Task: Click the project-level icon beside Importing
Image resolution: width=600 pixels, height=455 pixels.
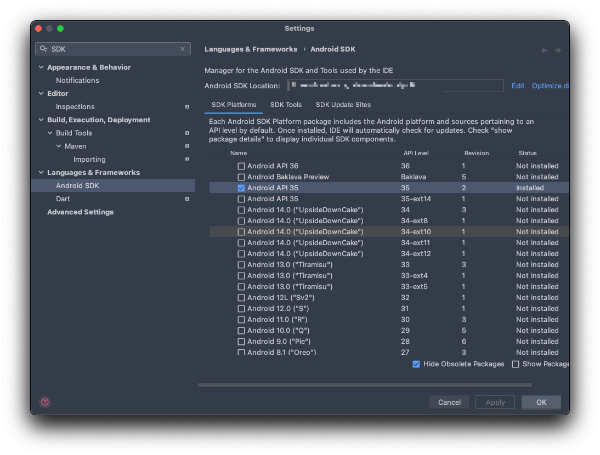Action: click(187, 159)
